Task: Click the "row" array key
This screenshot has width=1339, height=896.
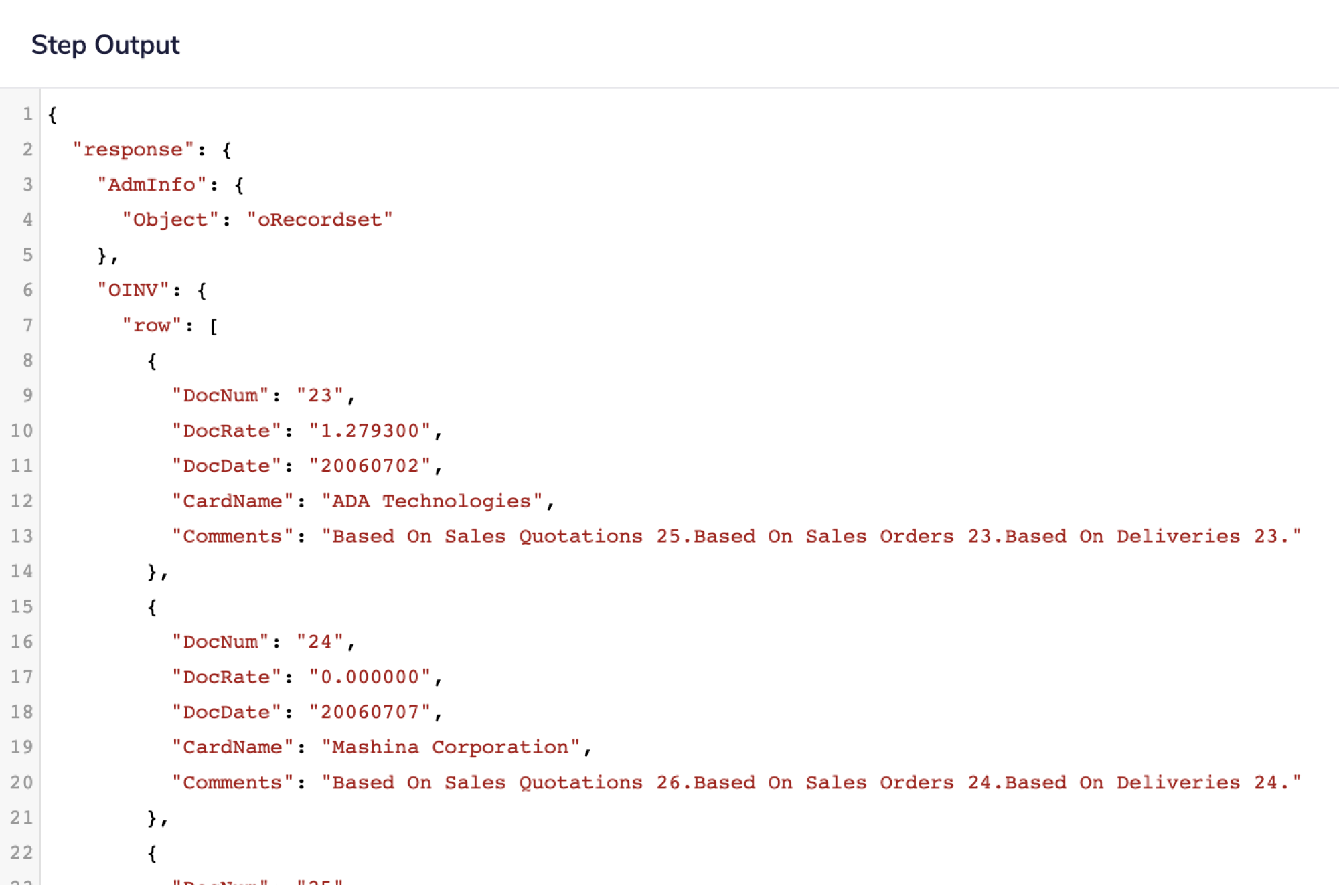Action: [x=152, y=325]
